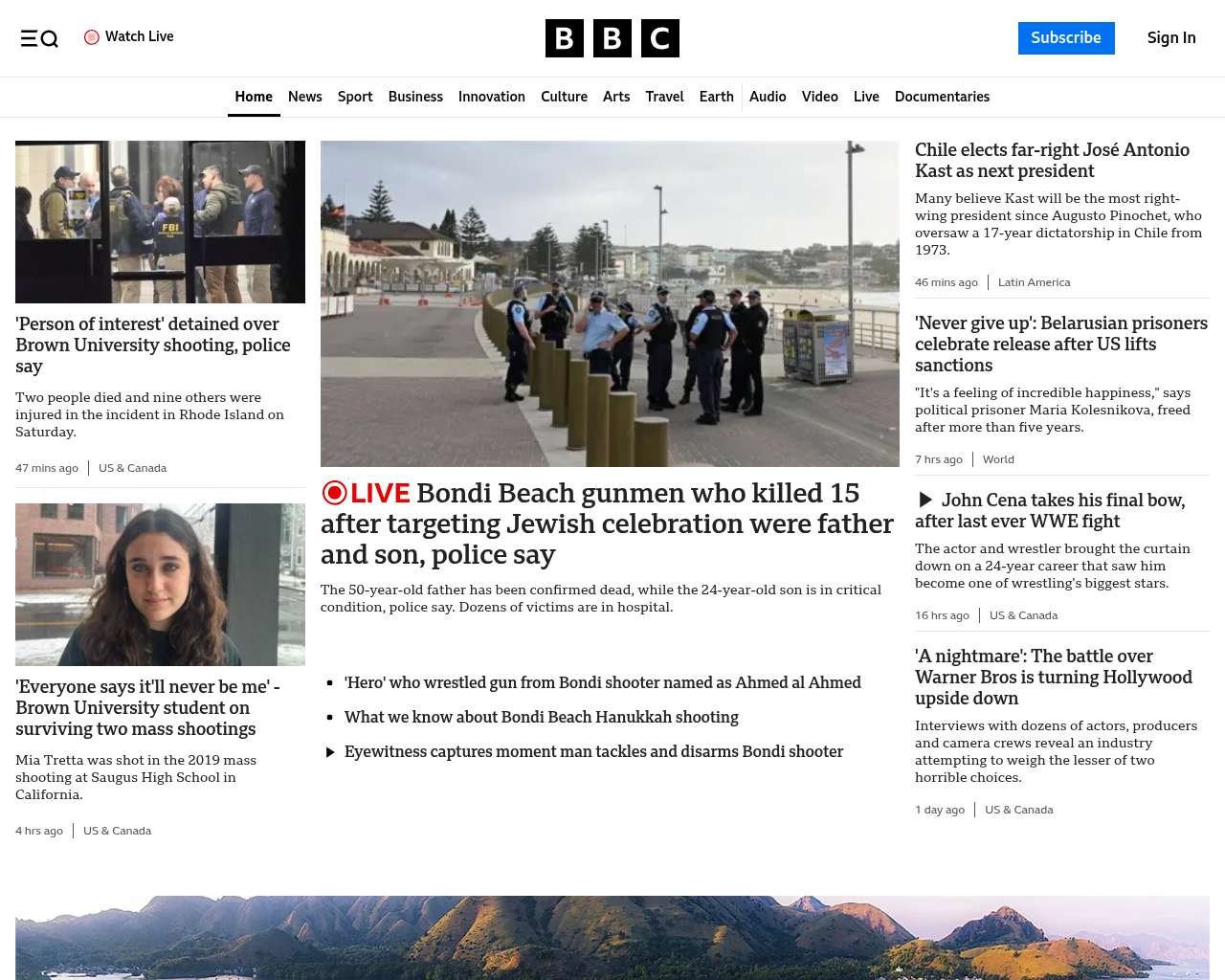
Task: Click '4 hrs ago' timestamp
Action: (39, 831)
